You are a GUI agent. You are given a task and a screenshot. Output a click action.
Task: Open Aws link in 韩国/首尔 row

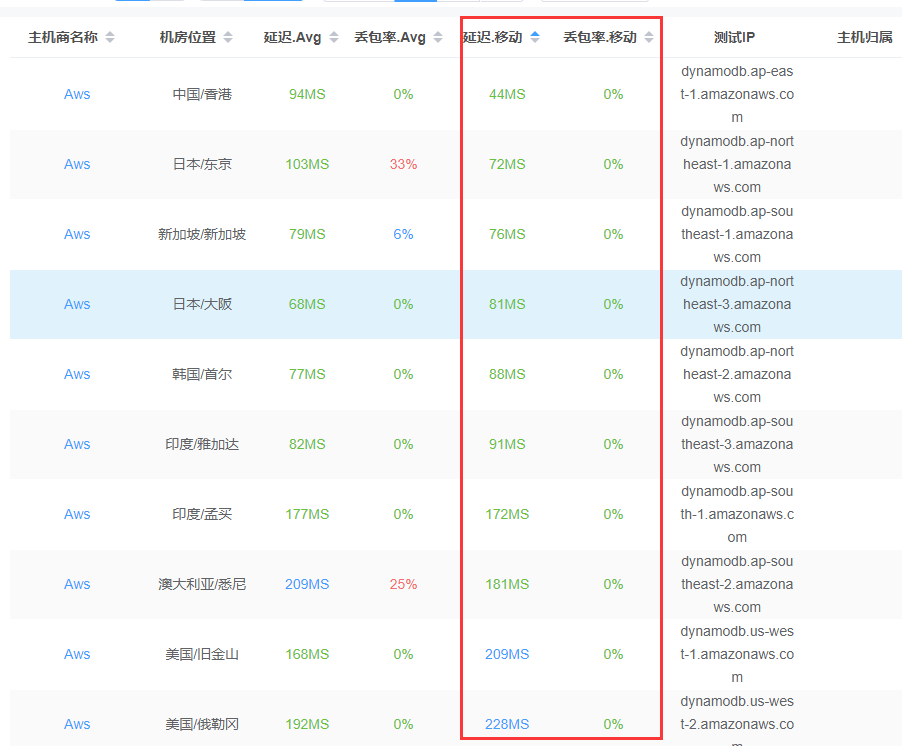point(77,374)
